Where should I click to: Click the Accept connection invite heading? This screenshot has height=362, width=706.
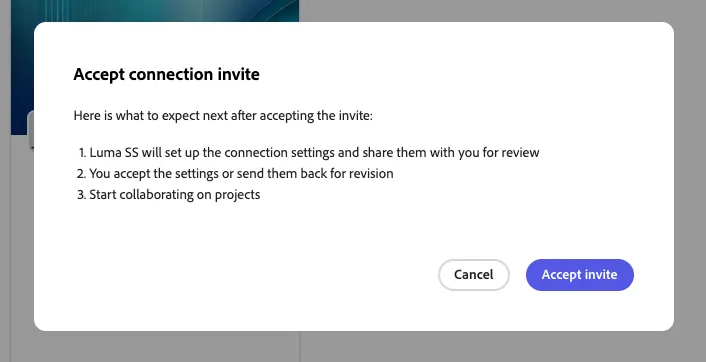click(167, 74)
